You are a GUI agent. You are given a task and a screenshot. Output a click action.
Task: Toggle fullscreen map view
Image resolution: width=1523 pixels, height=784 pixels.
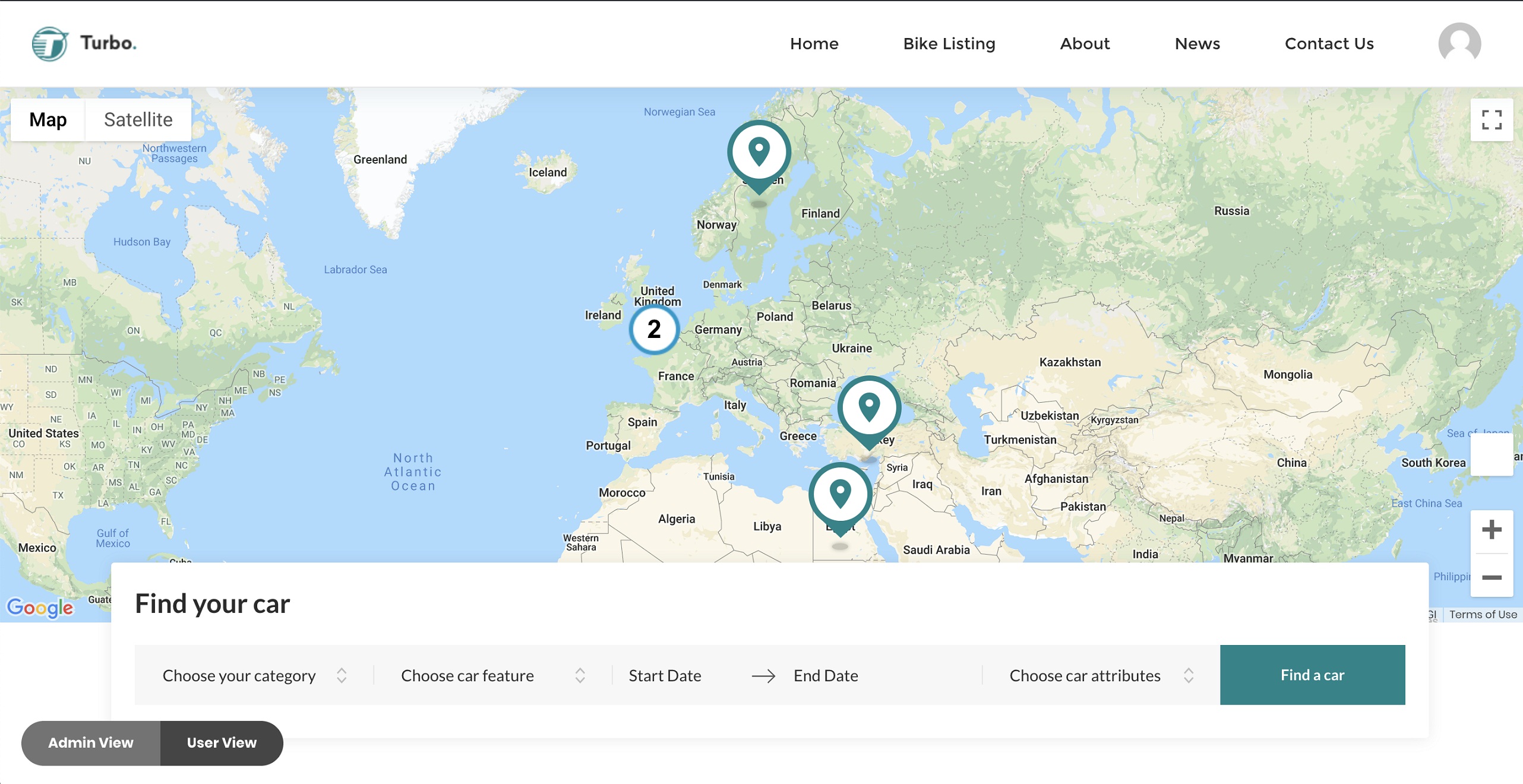coord(1491,119)
